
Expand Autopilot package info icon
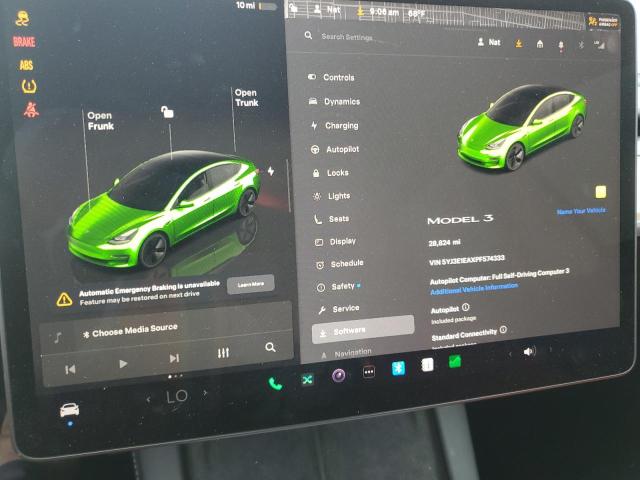(x=466, y=308)
